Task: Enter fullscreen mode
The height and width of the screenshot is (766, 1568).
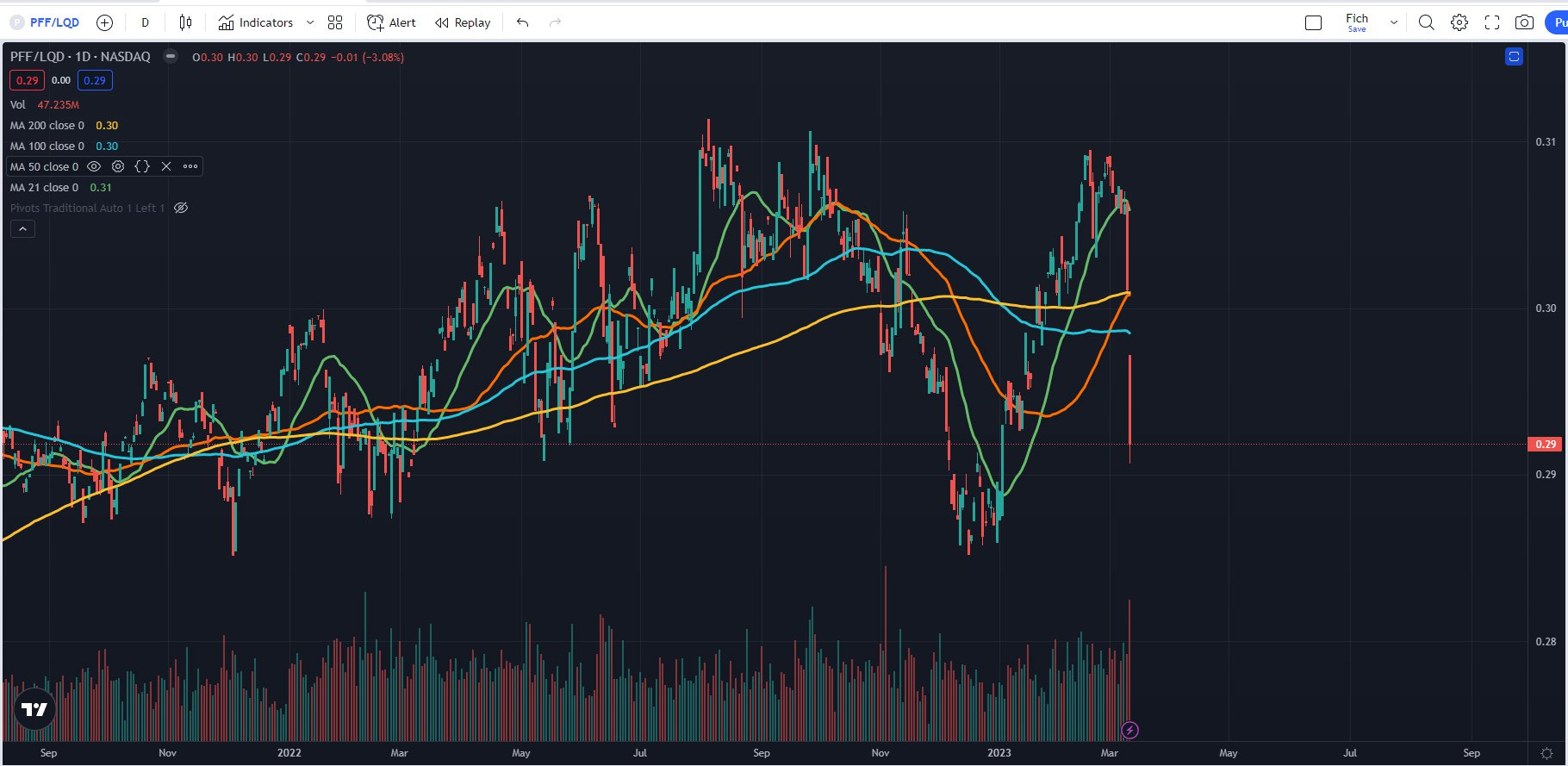Action: (1492, 22)
